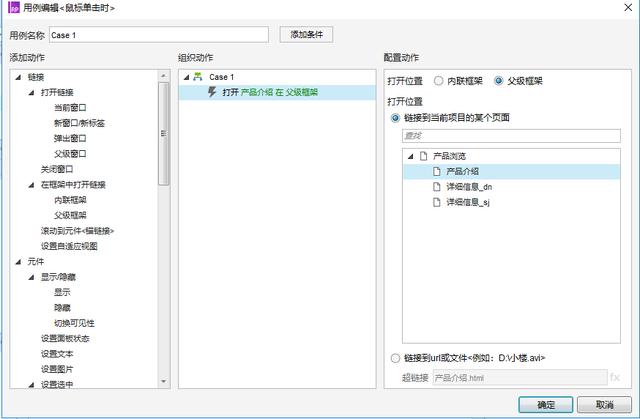Cancel with the 取消 button
The height and width of the screenshot is (419, 640).
(604, 405)
